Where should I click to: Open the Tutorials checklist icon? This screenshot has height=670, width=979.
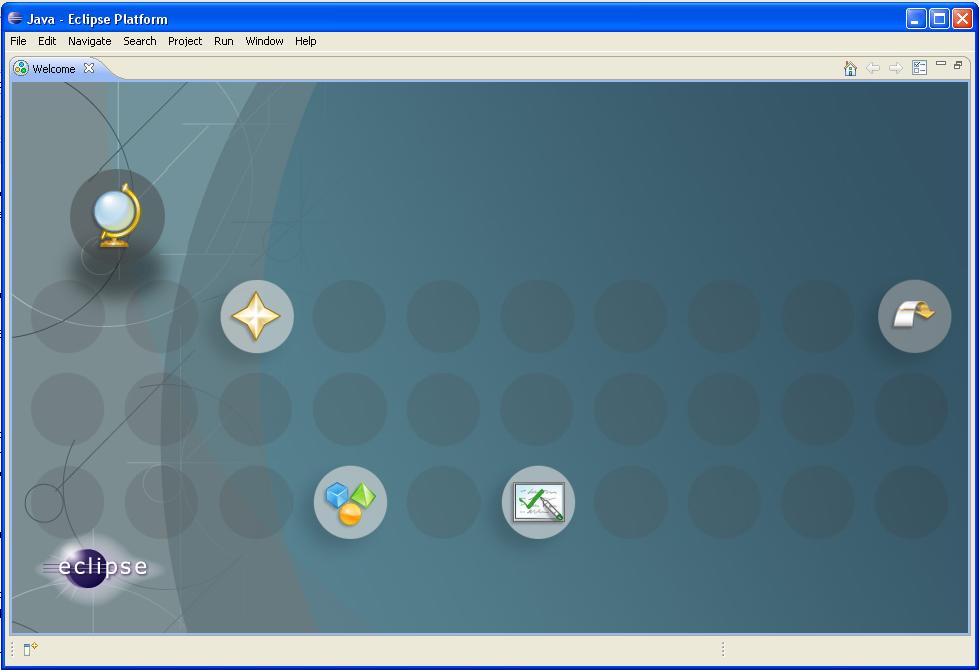(538, 502)
